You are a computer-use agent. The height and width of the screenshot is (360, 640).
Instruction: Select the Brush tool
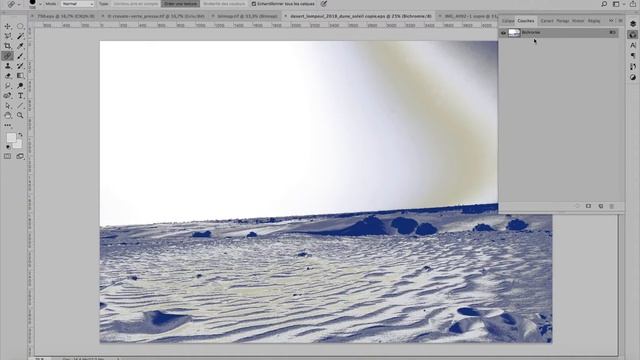click(x=20, y=56)
